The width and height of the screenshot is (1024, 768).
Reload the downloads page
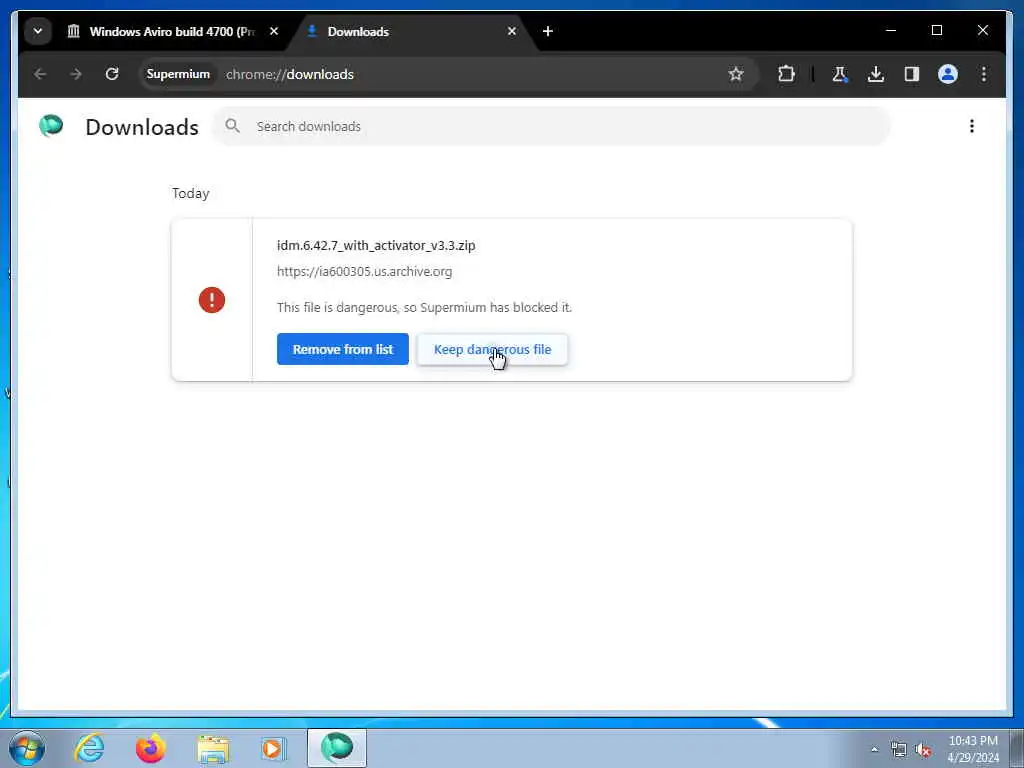112,74
